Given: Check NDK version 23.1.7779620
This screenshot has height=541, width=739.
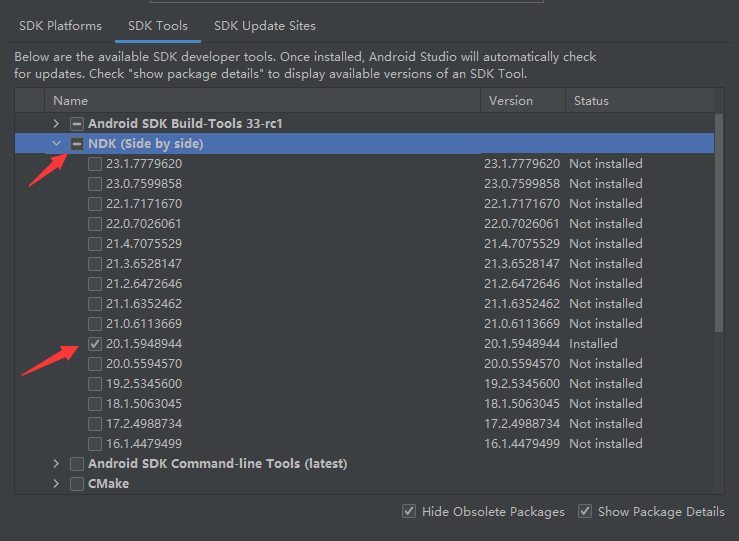Looking at the screenshot, I should tap(95, 164).
